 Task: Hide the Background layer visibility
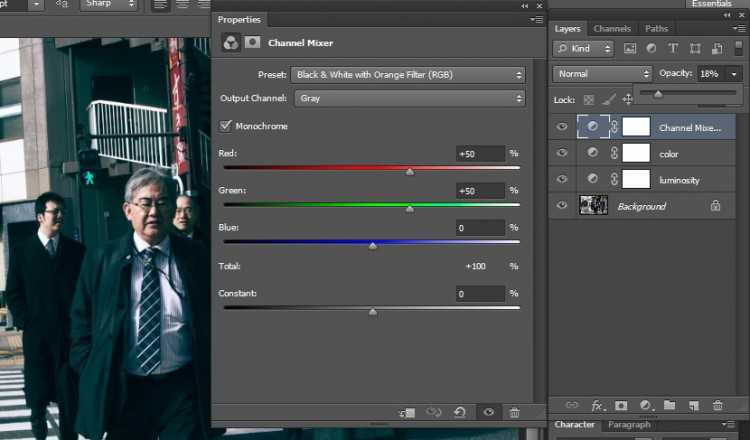pyautogui.click(x=562, y=205)
